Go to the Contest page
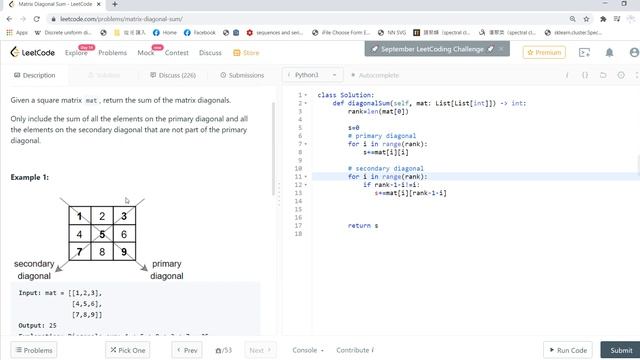The image size is (640, 360). (x=176, y=53)
